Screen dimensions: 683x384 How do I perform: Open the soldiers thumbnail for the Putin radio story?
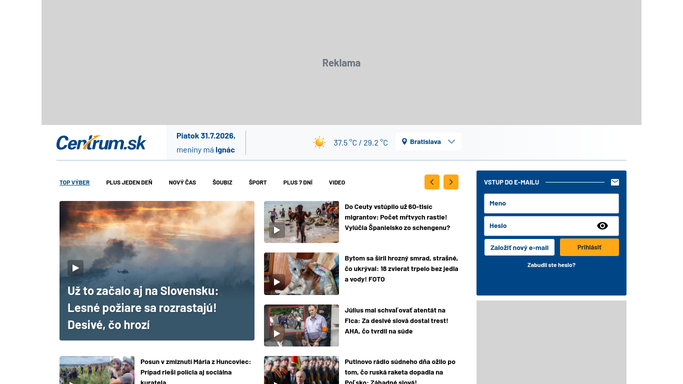[x=301, y=370]
